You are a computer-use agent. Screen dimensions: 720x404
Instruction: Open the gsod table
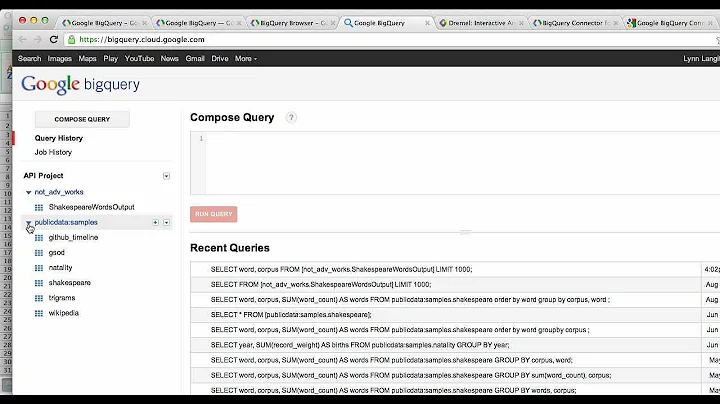point(56,252)
